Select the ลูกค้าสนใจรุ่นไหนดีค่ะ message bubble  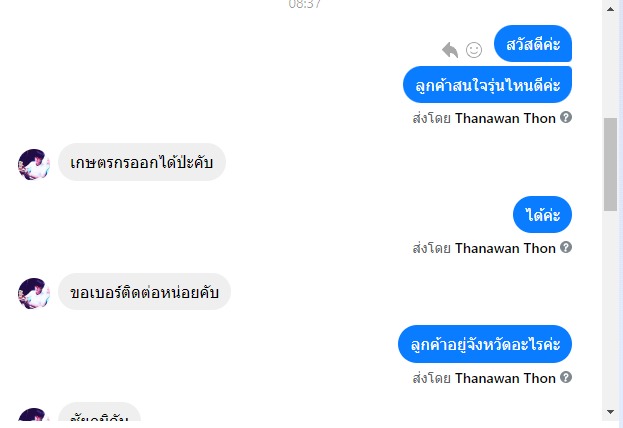(487, 85)
